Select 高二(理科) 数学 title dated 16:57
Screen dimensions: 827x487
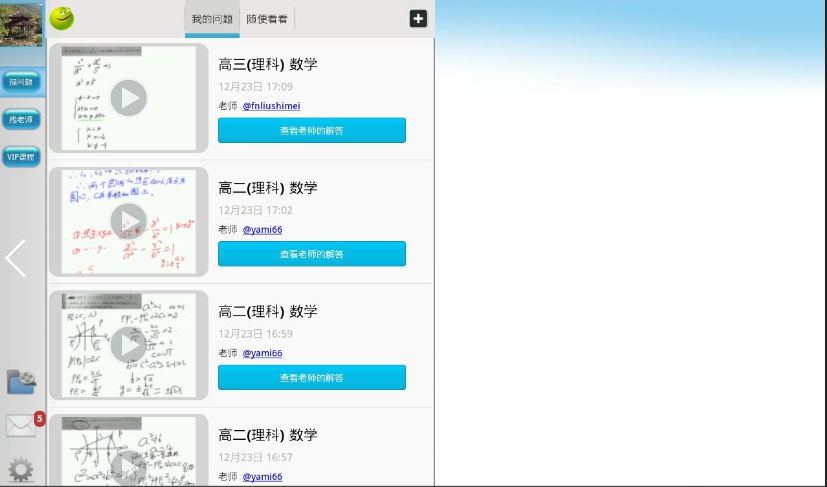pyautogui.click(x=268, y=435)
